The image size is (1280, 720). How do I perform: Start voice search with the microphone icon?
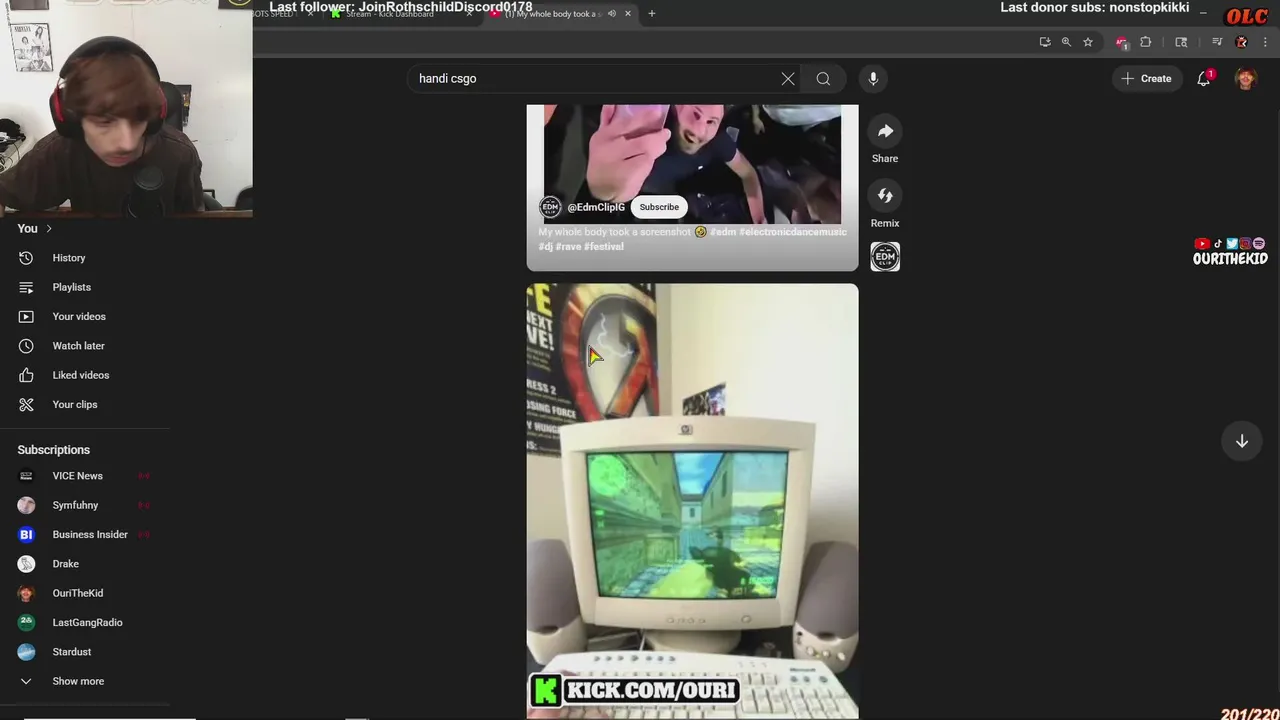(873, 78)
